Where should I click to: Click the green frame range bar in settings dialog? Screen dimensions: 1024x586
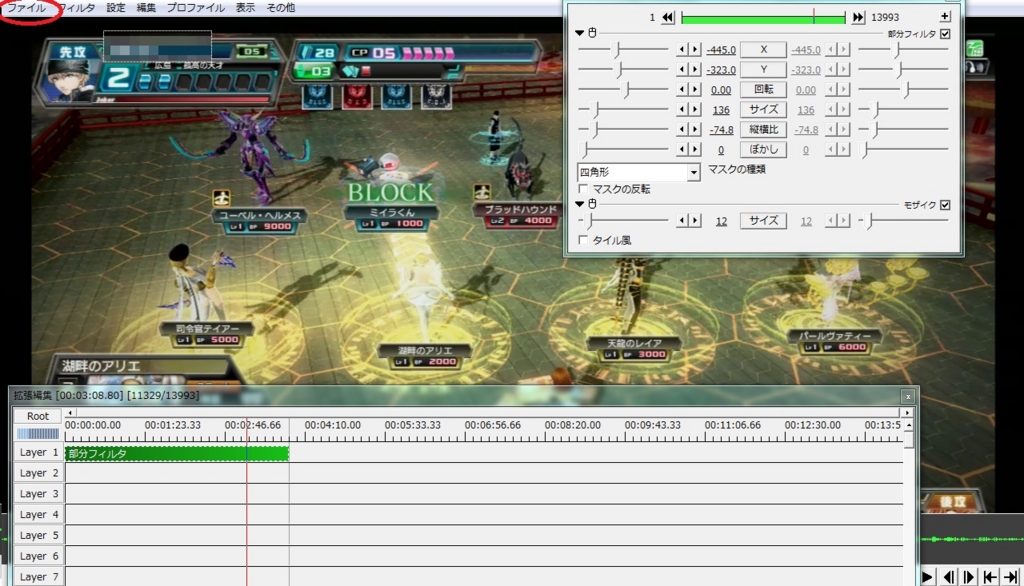(x=763, y=18)
